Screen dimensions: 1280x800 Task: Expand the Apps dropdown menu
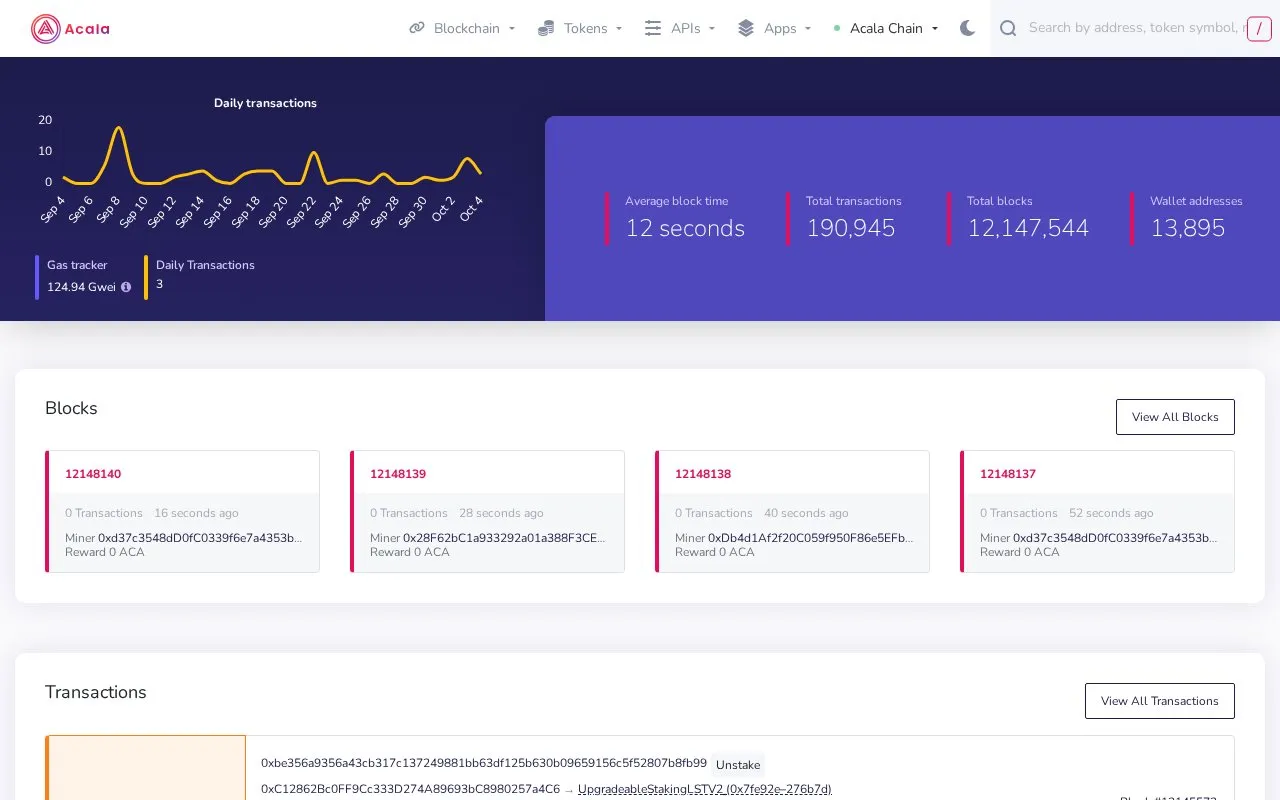[774, 28]
